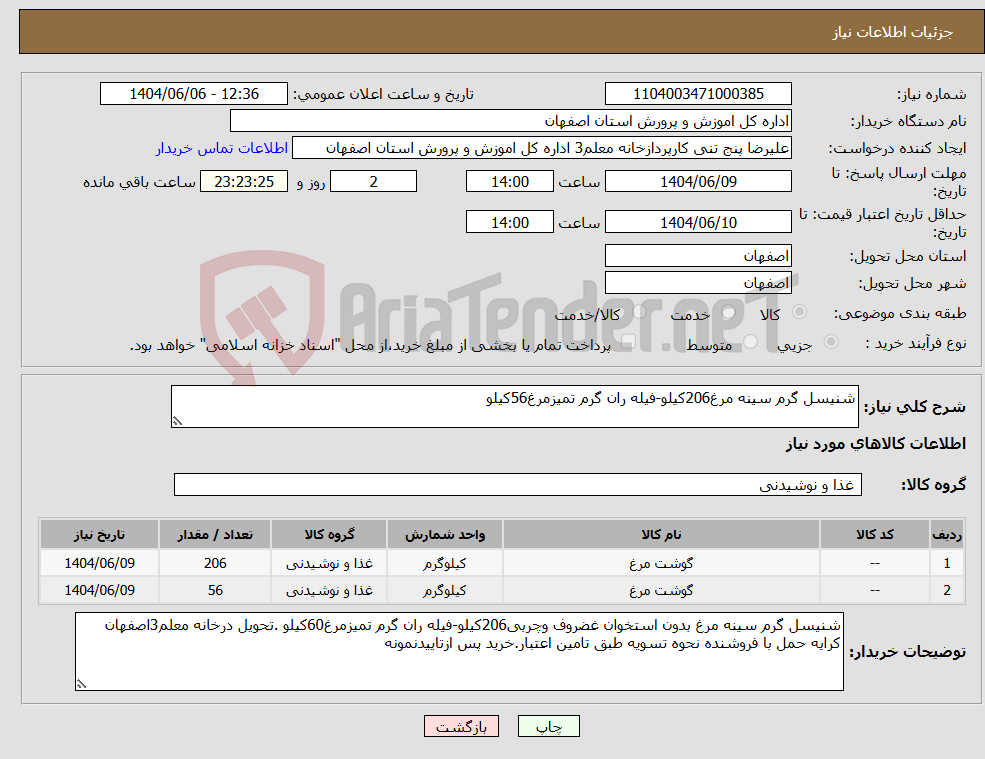The image size is (985, 759).
Task: Click the 14:00 time field
Action: pos(510,181)
